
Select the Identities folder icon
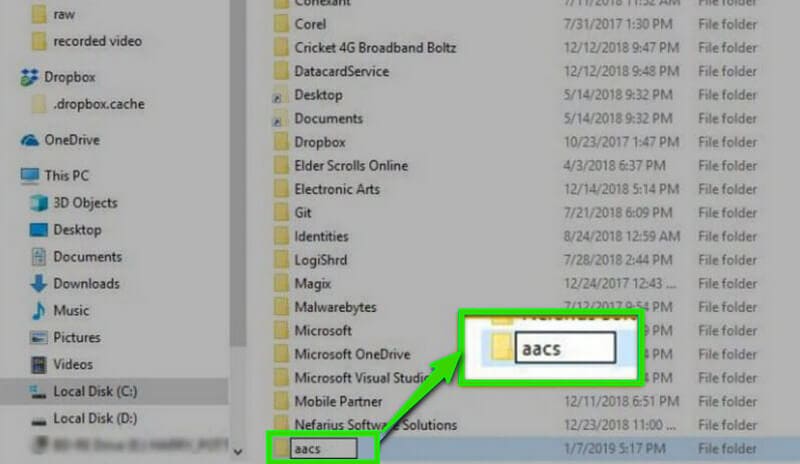(x=281, y=236)
